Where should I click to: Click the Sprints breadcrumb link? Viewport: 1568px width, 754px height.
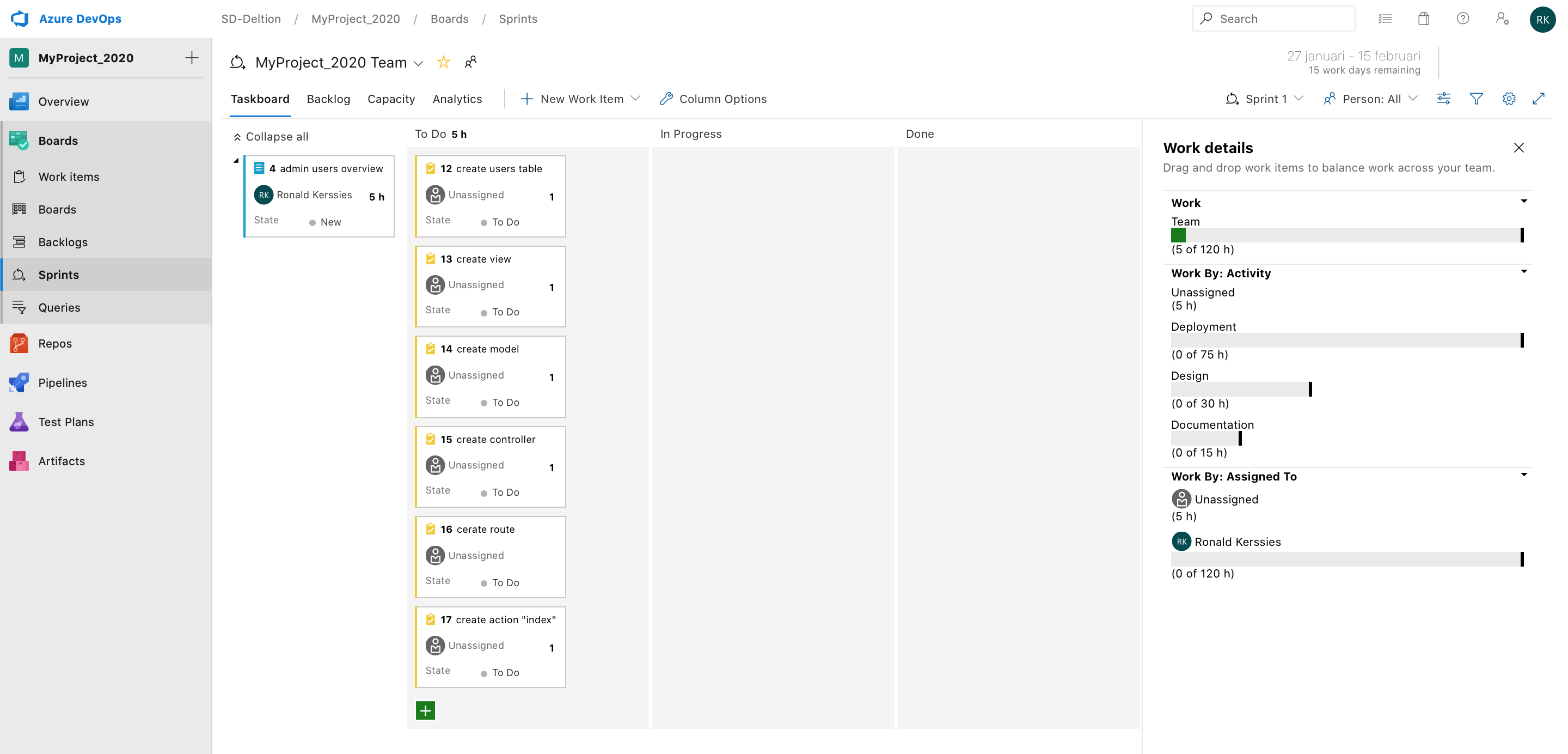point(518,19)
